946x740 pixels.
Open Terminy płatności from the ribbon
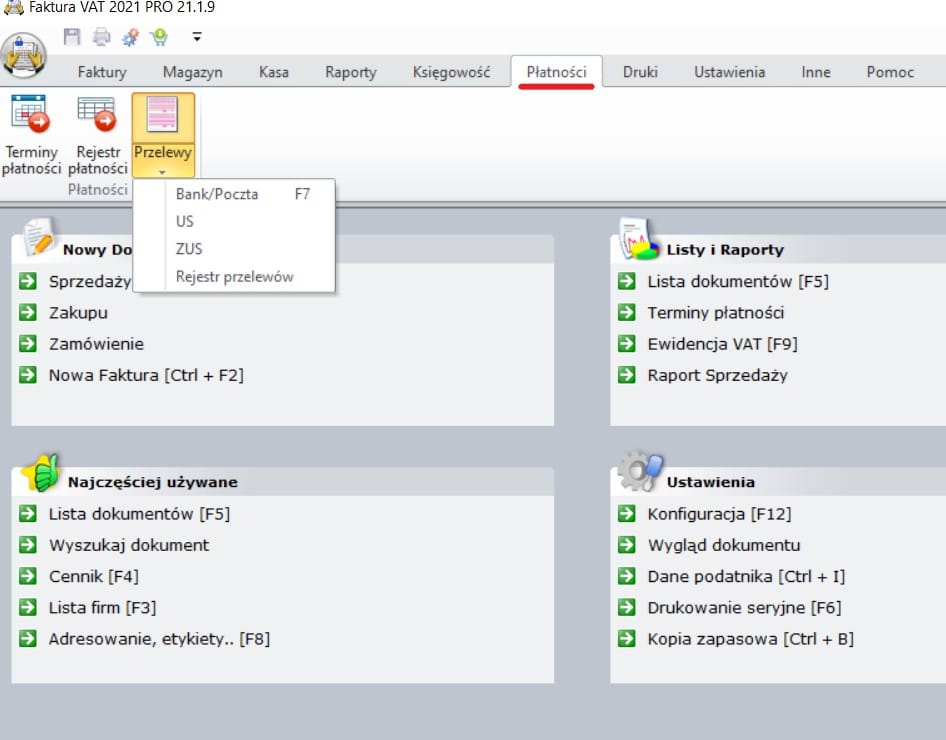(31, 135)
